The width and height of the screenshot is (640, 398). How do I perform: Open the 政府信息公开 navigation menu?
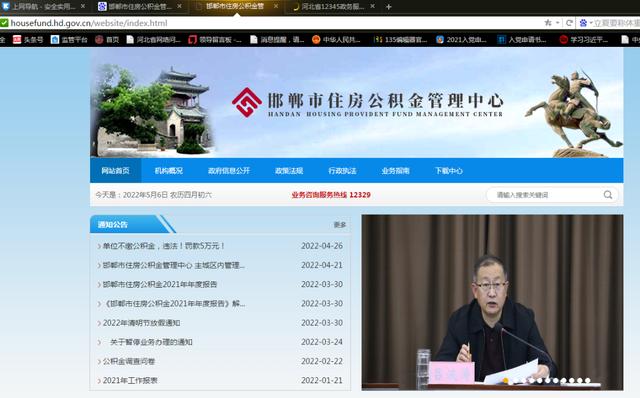pos(229,171)
